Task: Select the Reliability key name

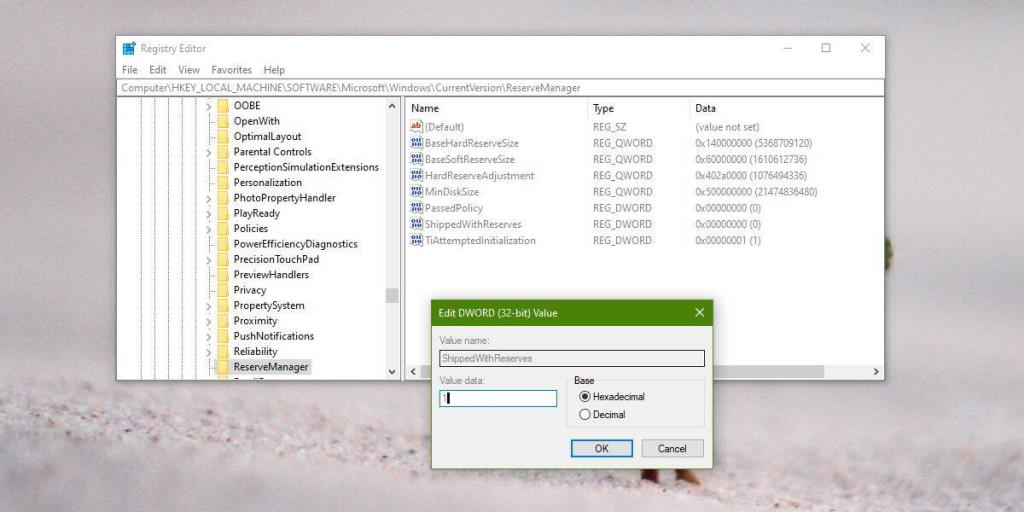Action: [x=255, y=351]
